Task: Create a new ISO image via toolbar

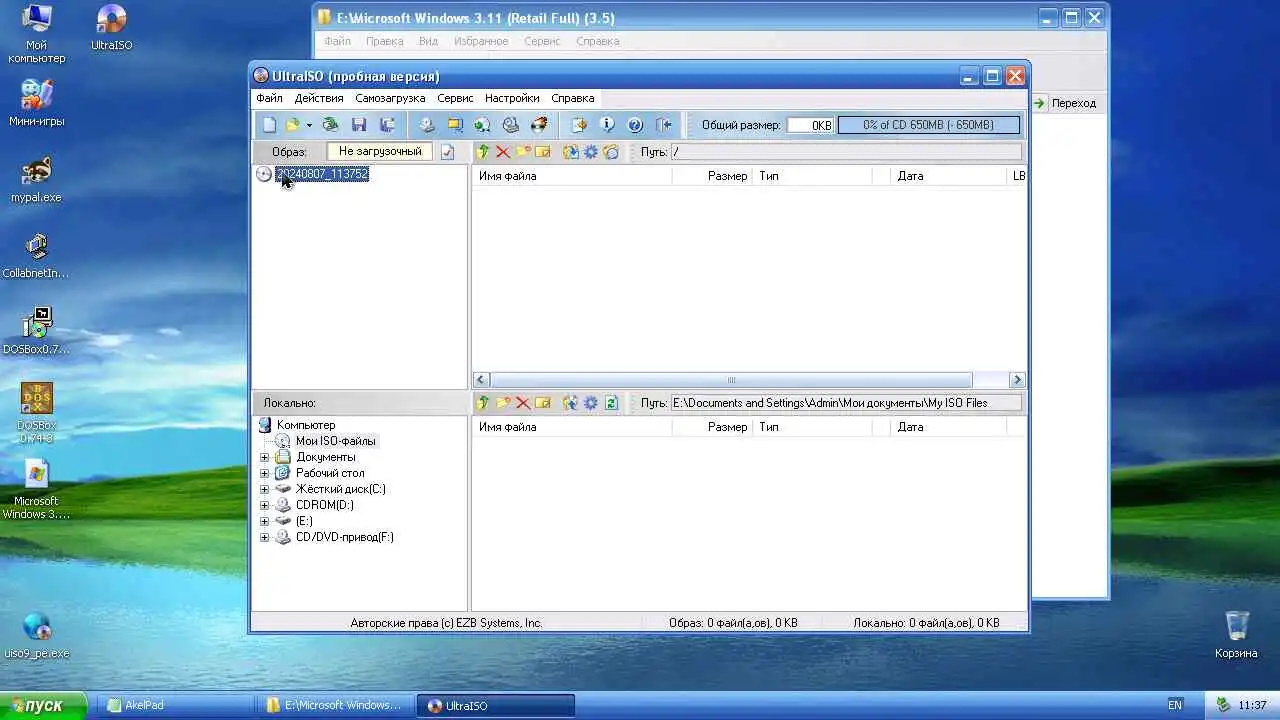Action: (269, 125)
